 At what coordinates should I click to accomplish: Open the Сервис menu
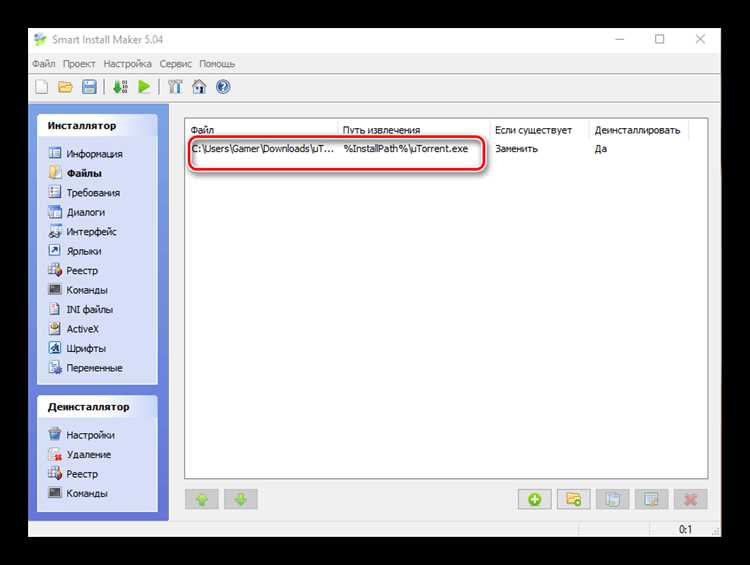[x=176, y=64]
